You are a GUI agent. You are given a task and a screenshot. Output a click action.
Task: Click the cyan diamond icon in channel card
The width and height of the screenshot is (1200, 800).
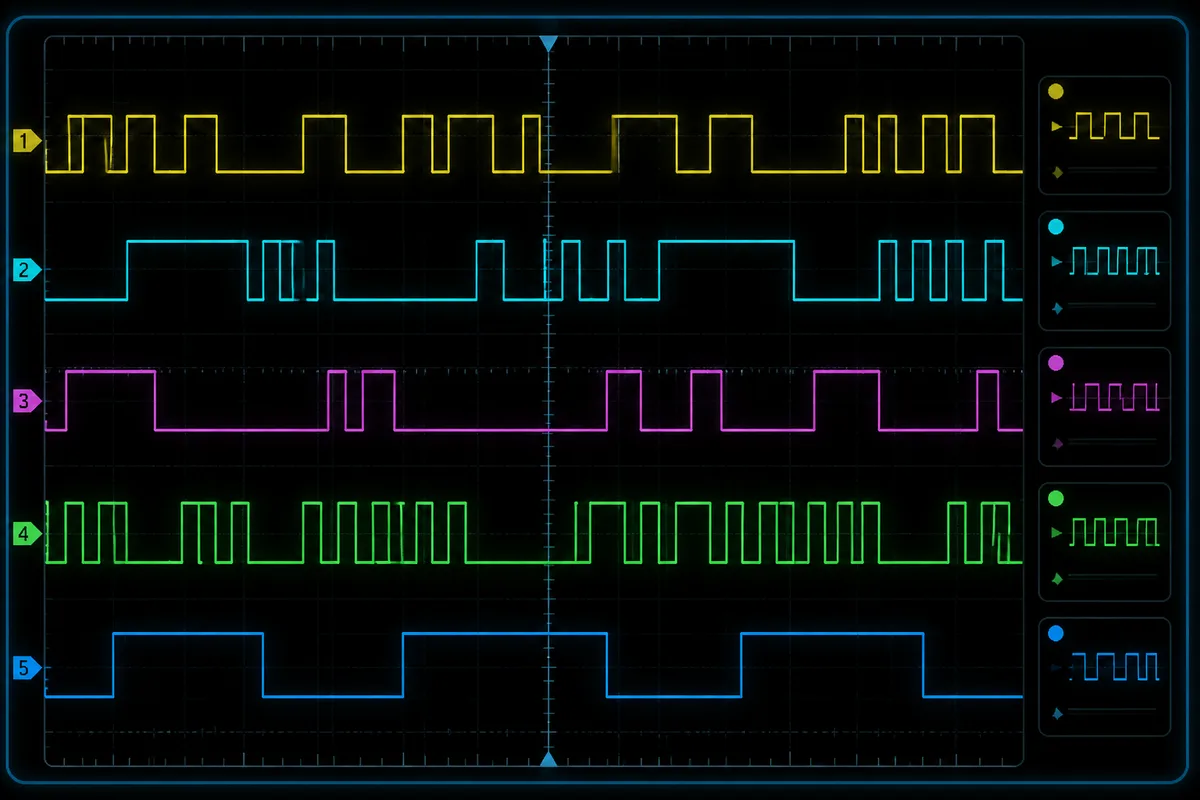[1057, 308]
